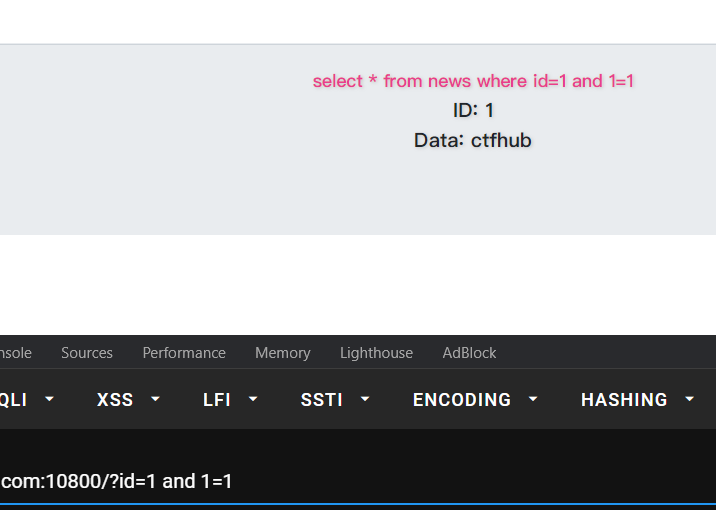Image resolution: width=716 pixels, height=510 pixels.
Task: Open the Memory tab
Action: [x=283, y=352]
